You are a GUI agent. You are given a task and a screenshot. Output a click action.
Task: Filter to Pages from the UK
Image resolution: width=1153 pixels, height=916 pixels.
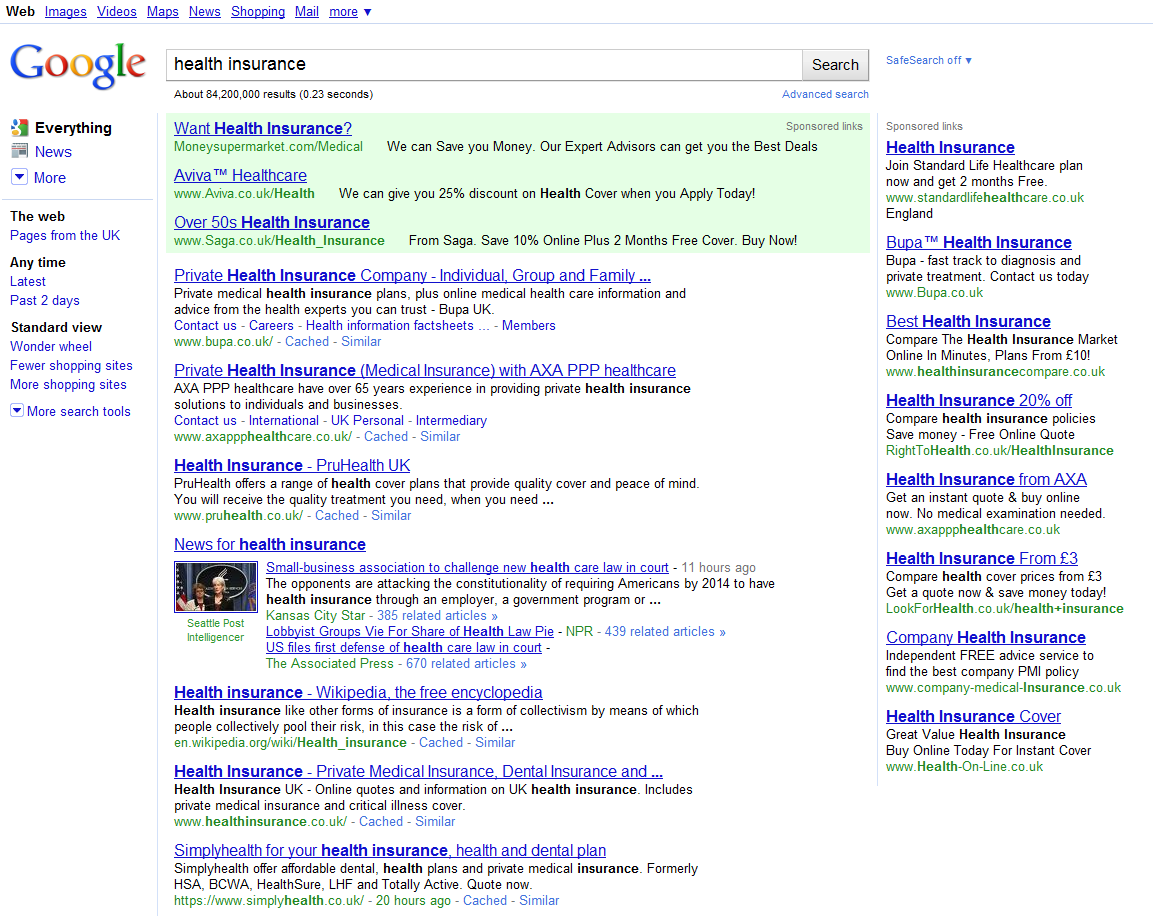pos(65,236)
